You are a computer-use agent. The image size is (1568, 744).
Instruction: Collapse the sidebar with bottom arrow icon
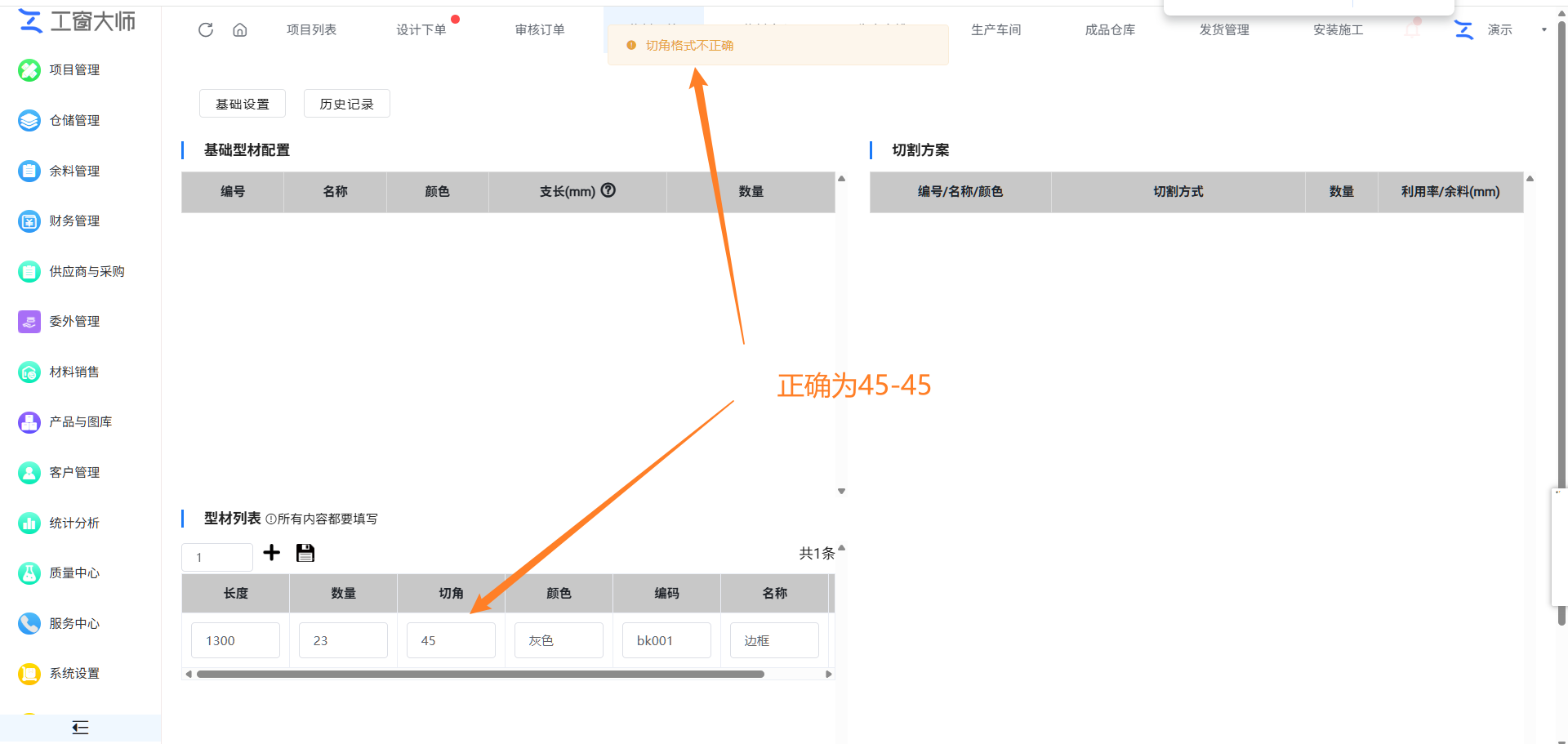(80, 728)
